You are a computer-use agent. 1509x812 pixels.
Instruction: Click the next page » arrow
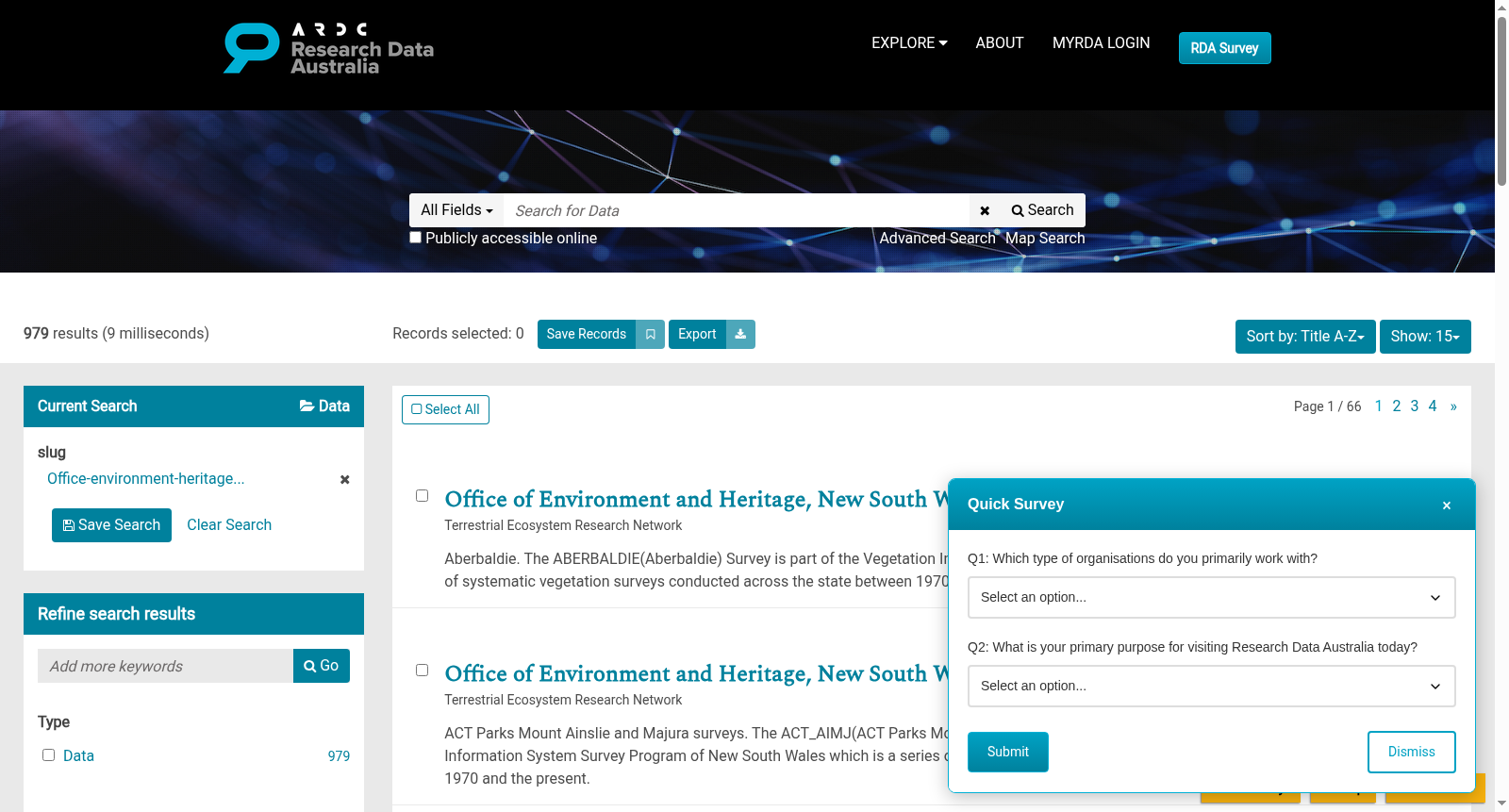coord(1453,406)
